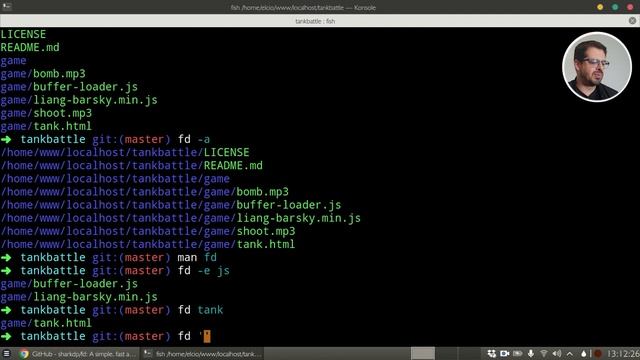Open the Dropbox tray icon
This screenshot has height=360, width=640.
[x=491, y=353]
